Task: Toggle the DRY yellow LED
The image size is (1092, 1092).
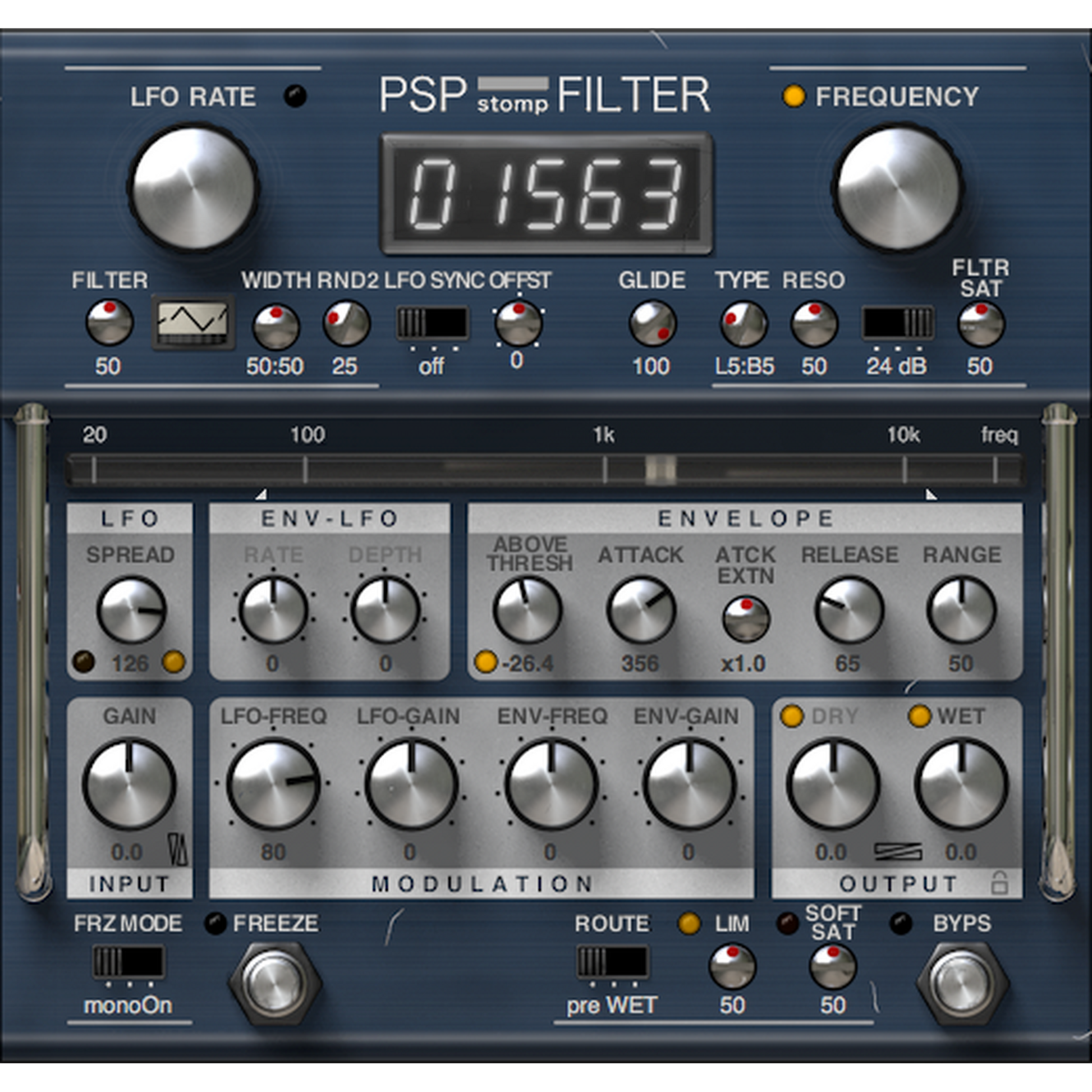Action: click(791, 716)
